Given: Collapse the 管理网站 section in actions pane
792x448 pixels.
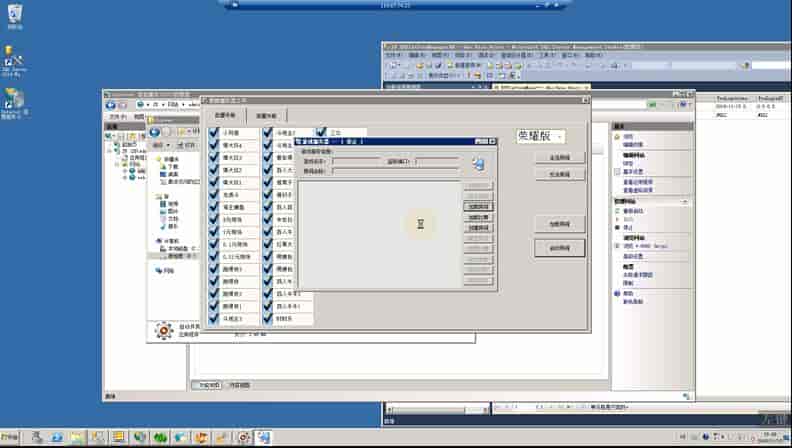Looking at the screenshot, I should click(687, 202).
